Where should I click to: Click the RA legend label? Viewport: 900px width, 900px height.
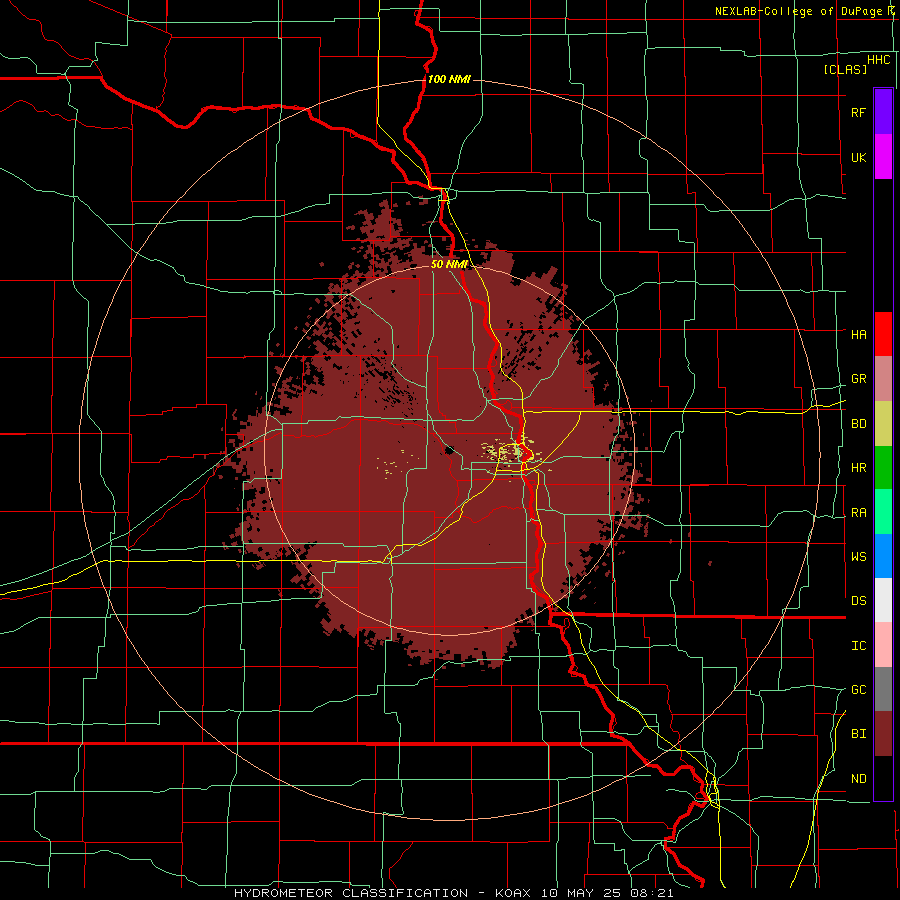pos(858,513)
